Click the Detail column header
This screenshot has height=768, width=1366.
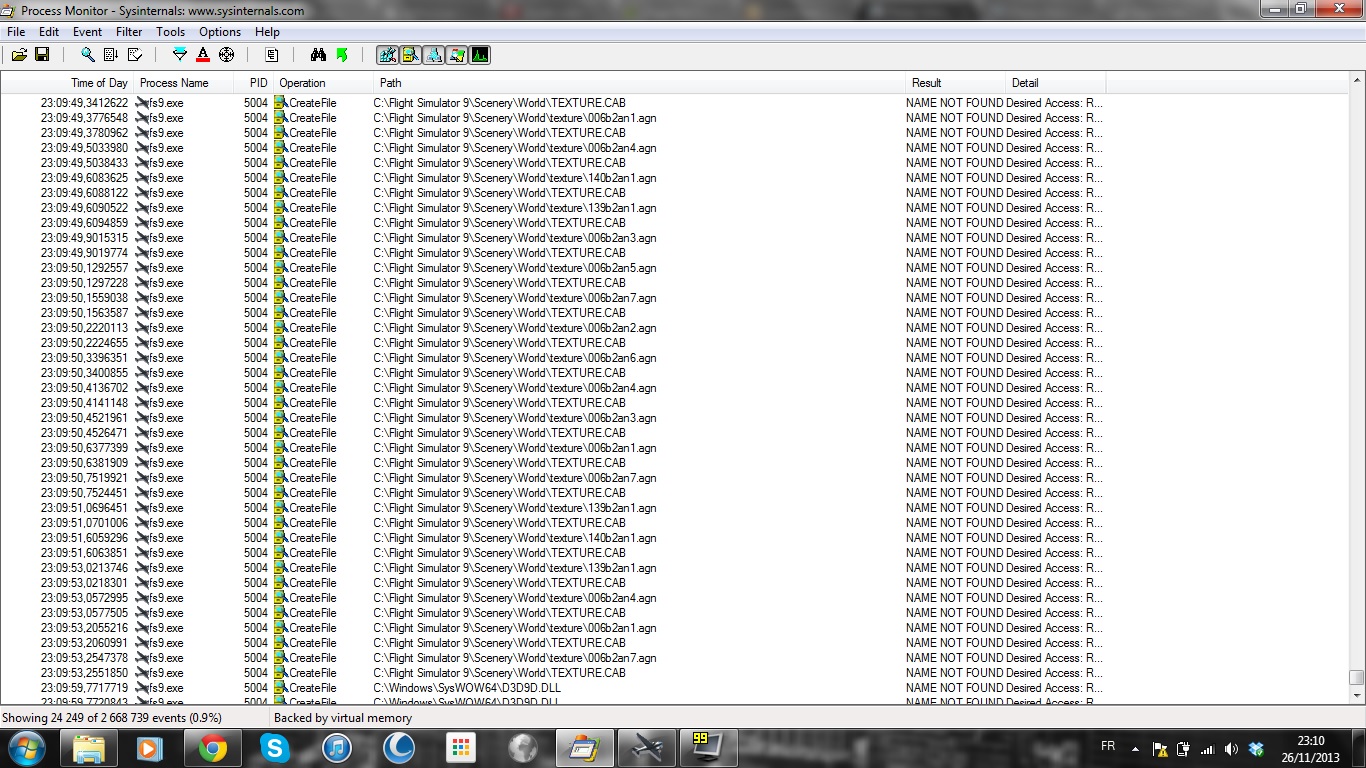(x=1056, y=83)
